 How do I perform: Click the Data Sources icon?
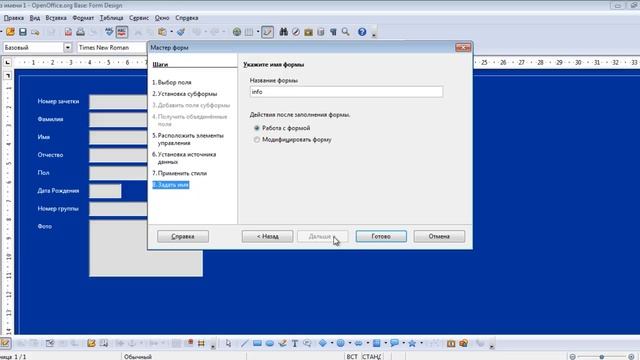click(321, 32)
